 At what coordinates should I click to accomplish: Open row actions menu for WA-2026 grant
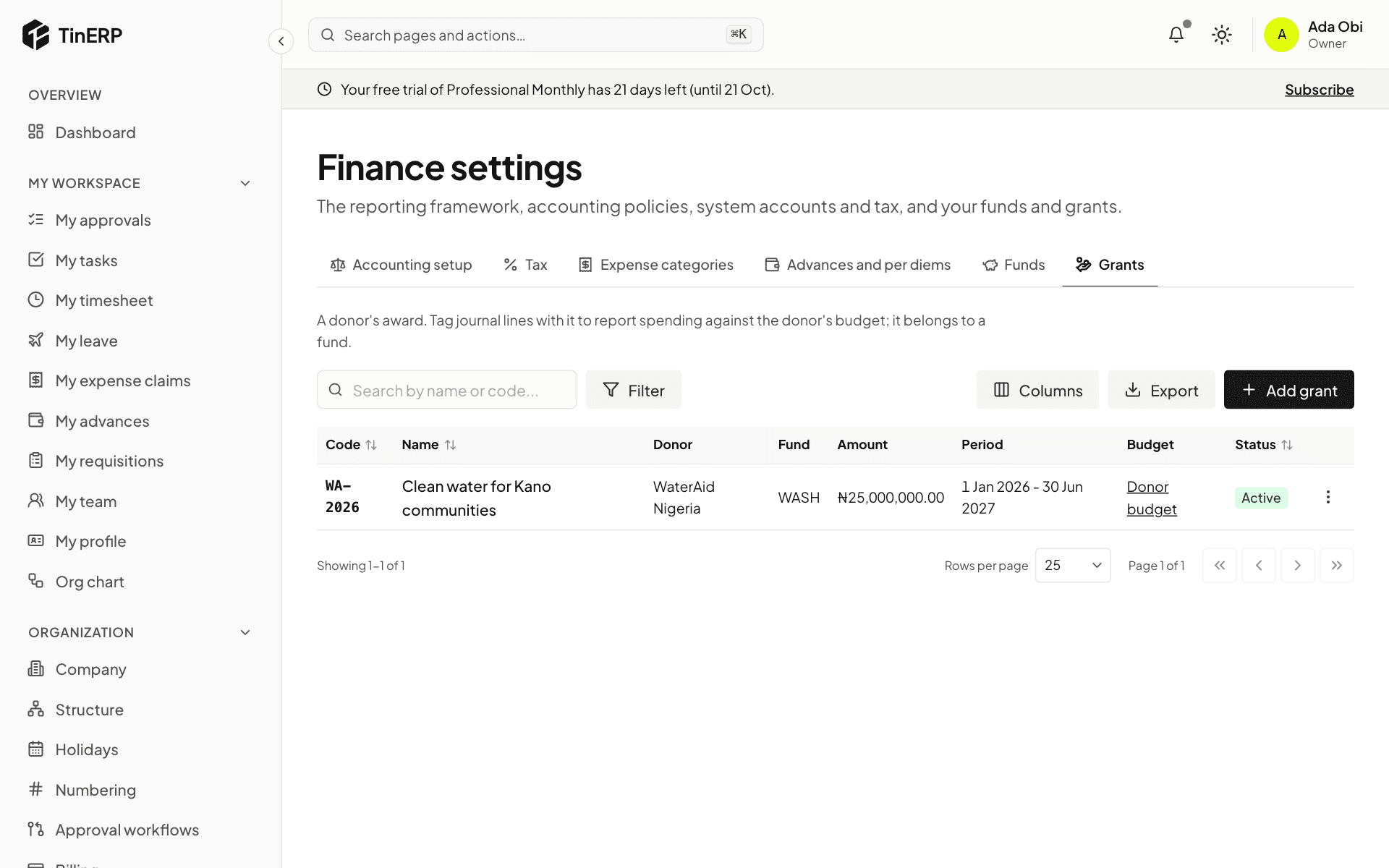(1328, 497)
